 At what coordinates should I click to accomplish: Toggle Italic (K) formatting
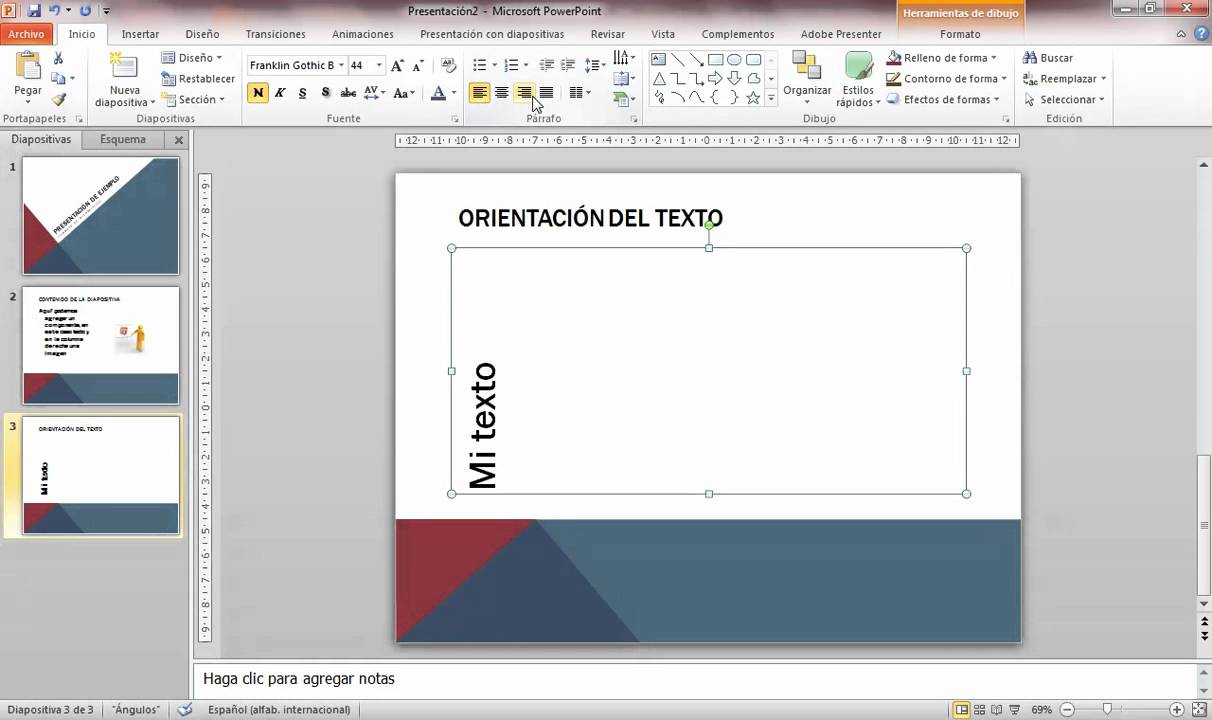[x=280, y=93]
